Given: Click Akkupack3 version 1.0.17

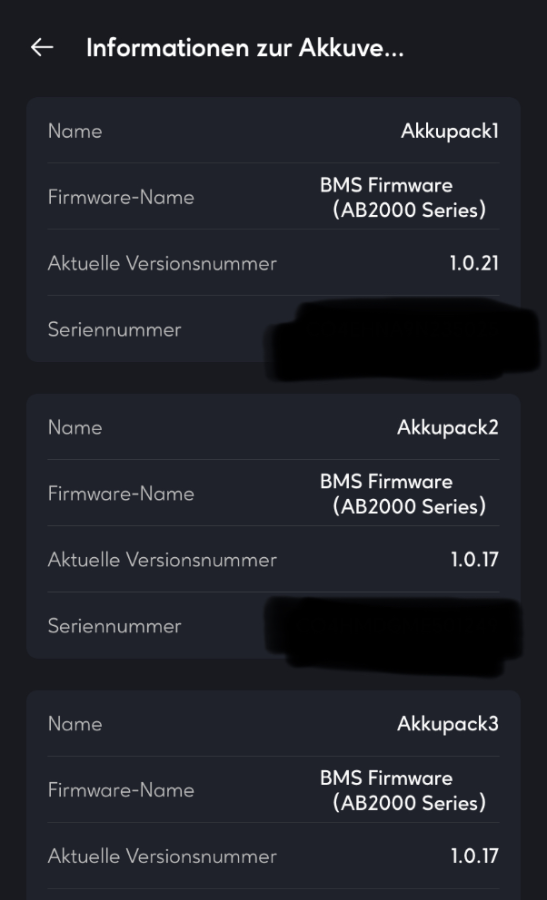Looking at the screenshot, I should (x=474, y=856).
